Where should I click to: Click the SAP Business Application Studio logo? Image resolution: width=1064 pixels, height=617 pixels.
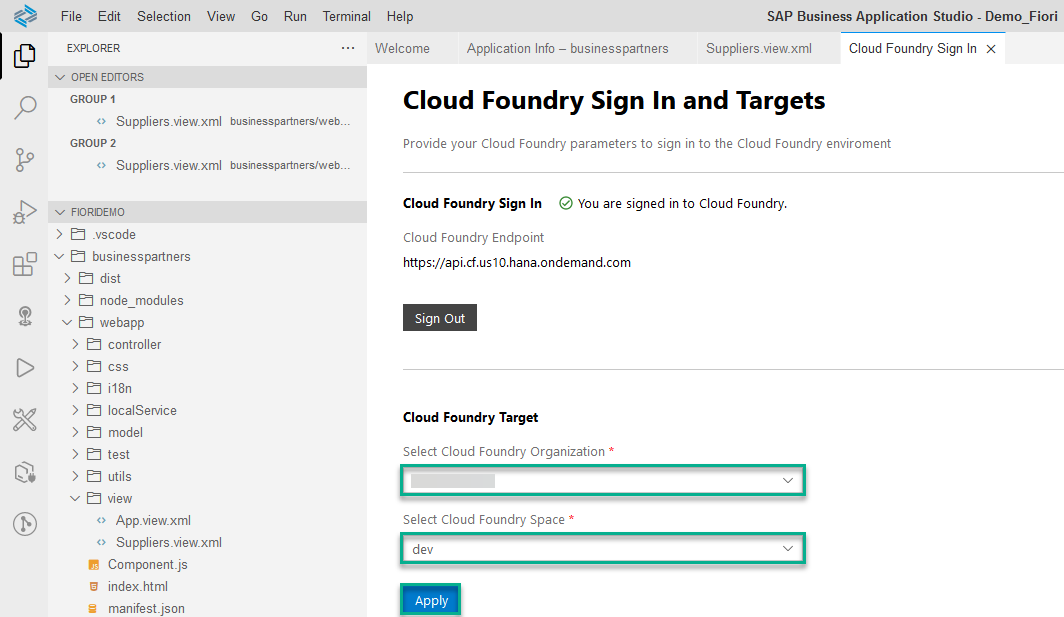point(25,16)
